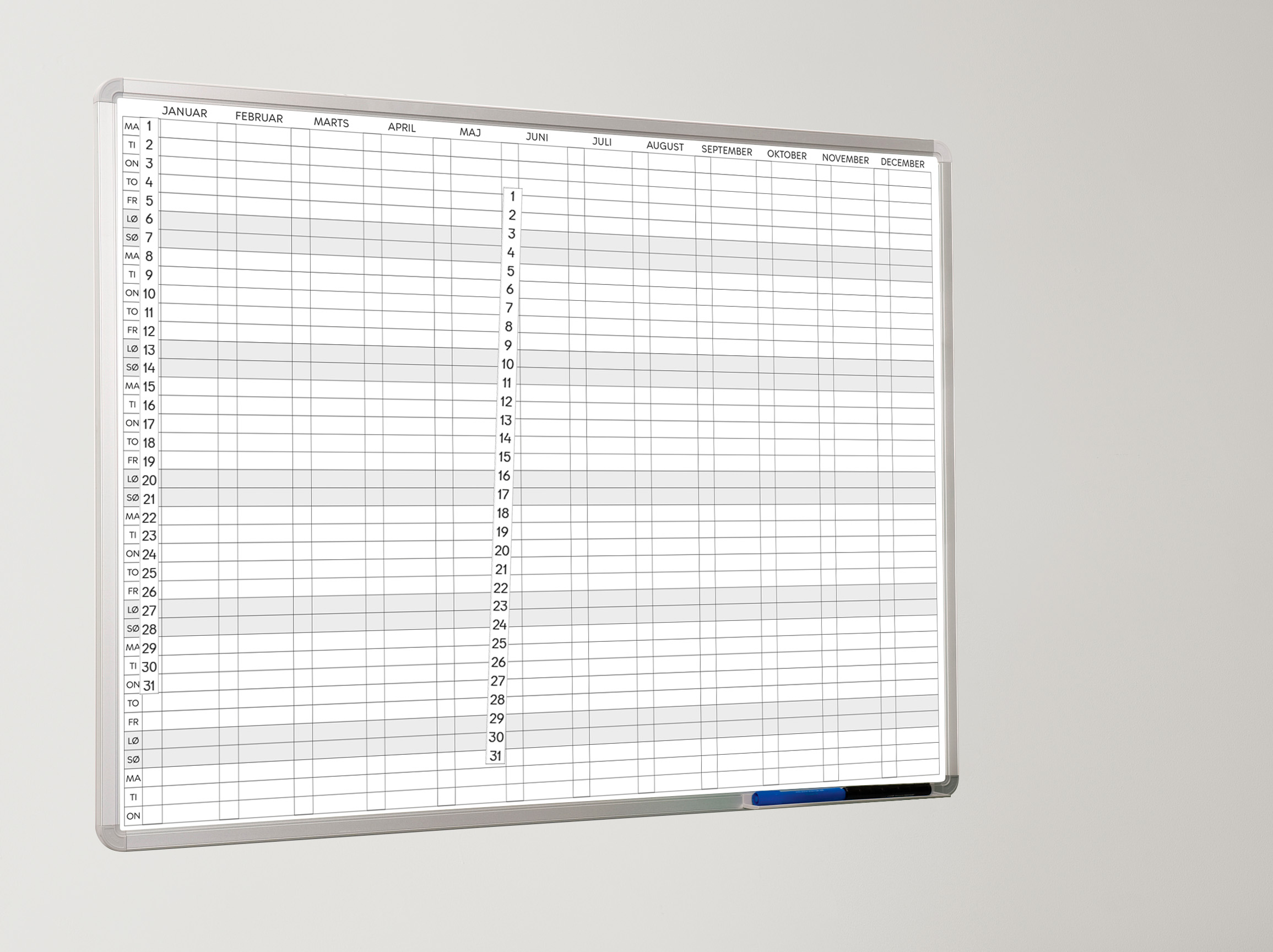Click the JANUAR month header
Viewport: 1273px width, 952px height.
[x=184, y=112]
